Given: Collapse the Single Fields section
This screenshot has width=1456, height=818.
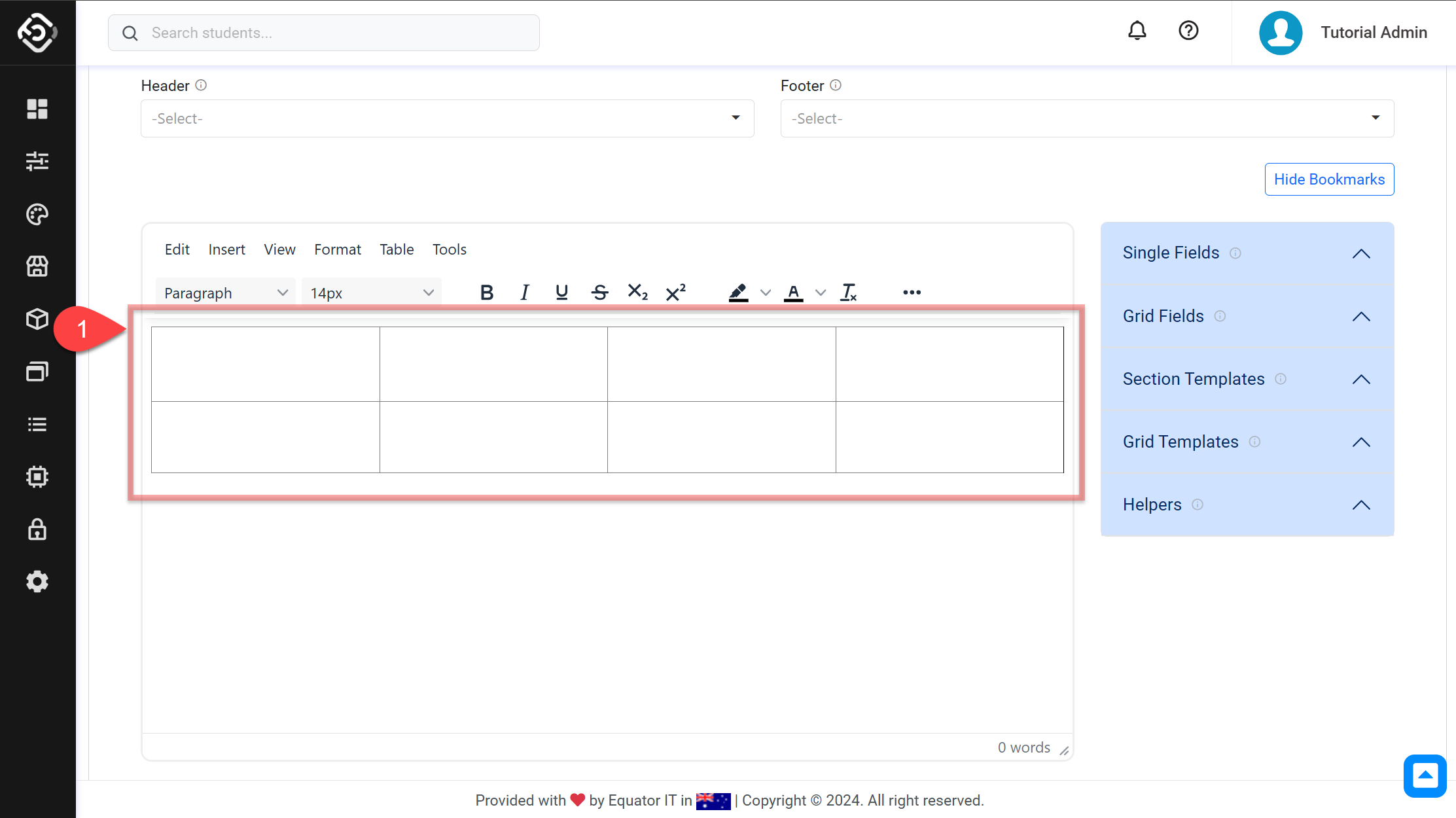Looking at the screenshot, I should pos(1361,253).
